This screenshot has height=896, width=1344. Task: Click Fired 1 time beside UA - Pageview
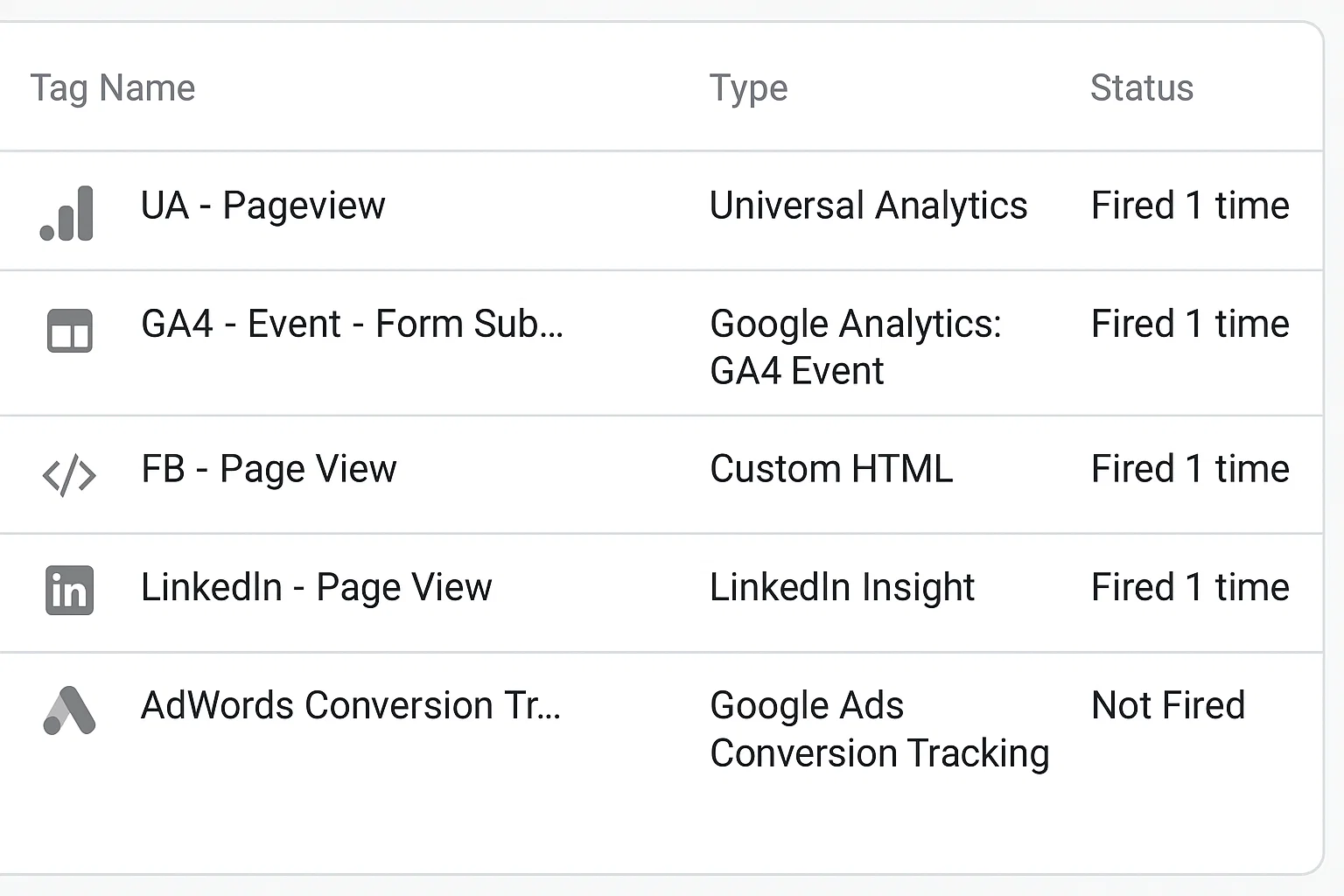click(x=1189, y=206)
